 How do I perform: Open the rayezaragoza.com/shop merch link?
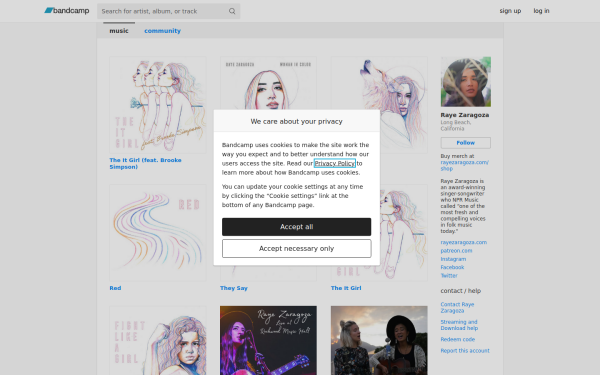pyautogui.click(x=465, y=165)
